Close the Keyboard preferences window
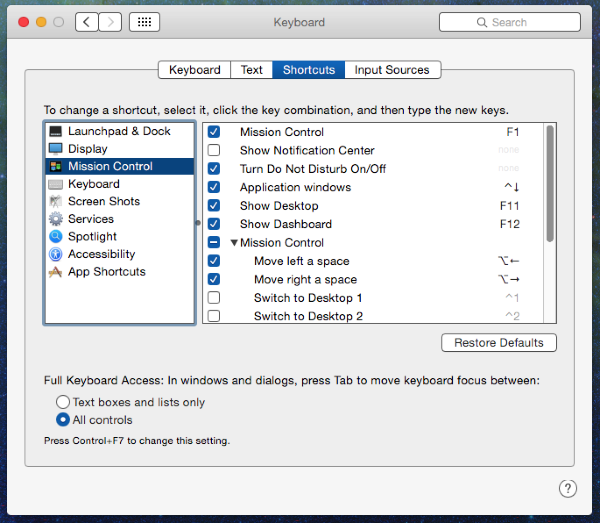The height and width of the screenshot is (523, 600). coord(23,22)
